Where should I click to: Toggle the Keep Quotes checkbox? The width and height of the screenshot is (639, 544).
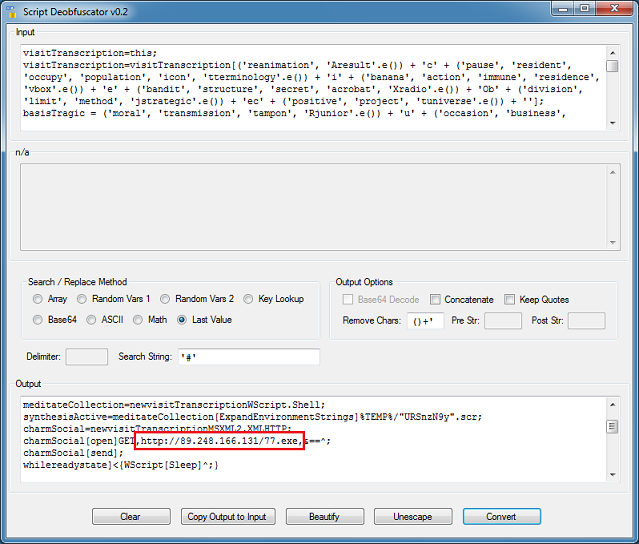tap(510, 299)
